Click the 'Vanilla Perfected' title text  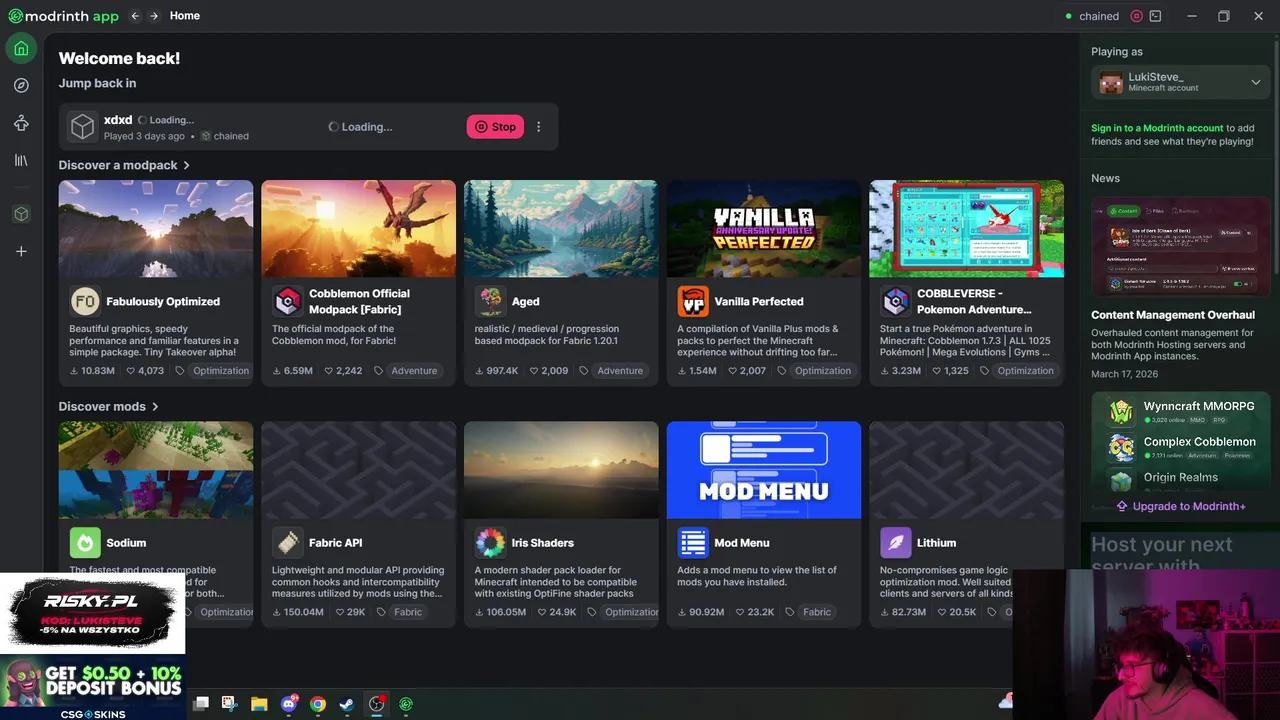[x=759, y=301]
